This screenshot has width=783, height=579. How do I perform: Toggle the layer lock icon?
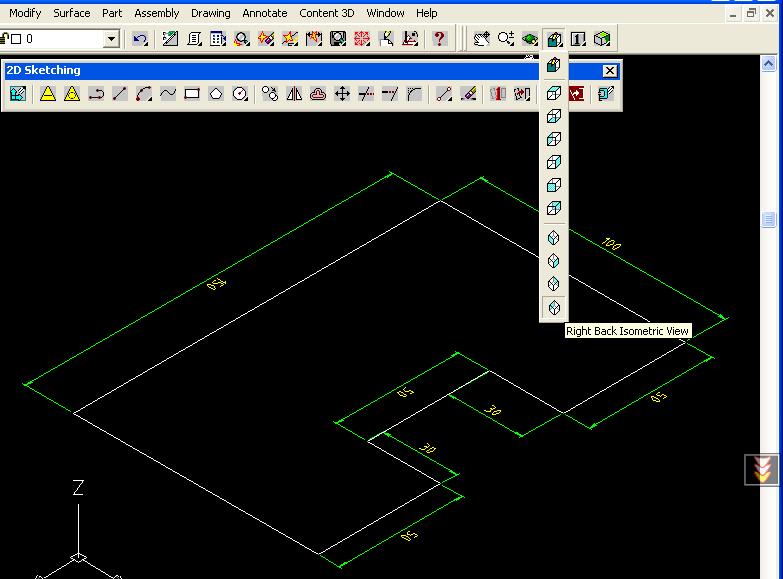(4, 39)
